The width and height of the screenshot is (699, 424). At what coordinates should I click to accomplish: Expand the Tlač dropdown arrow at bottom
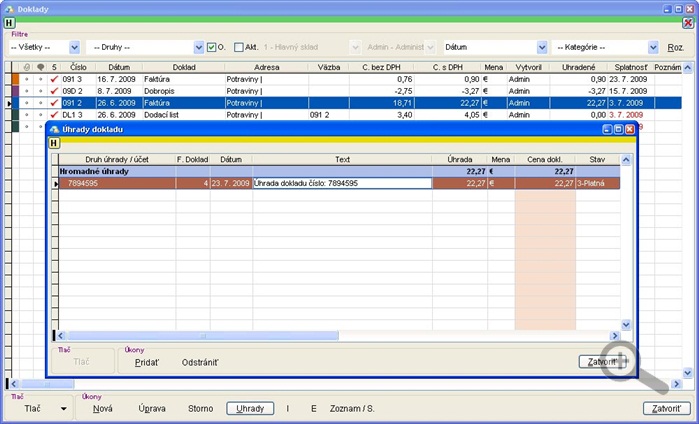(64, 409)
